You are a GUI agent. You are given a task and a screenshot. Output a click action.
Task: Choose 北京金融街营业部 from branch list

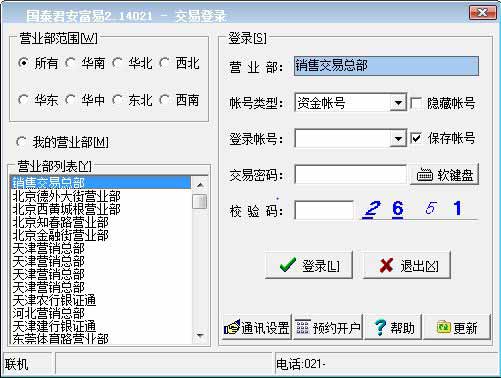[101, 235]
